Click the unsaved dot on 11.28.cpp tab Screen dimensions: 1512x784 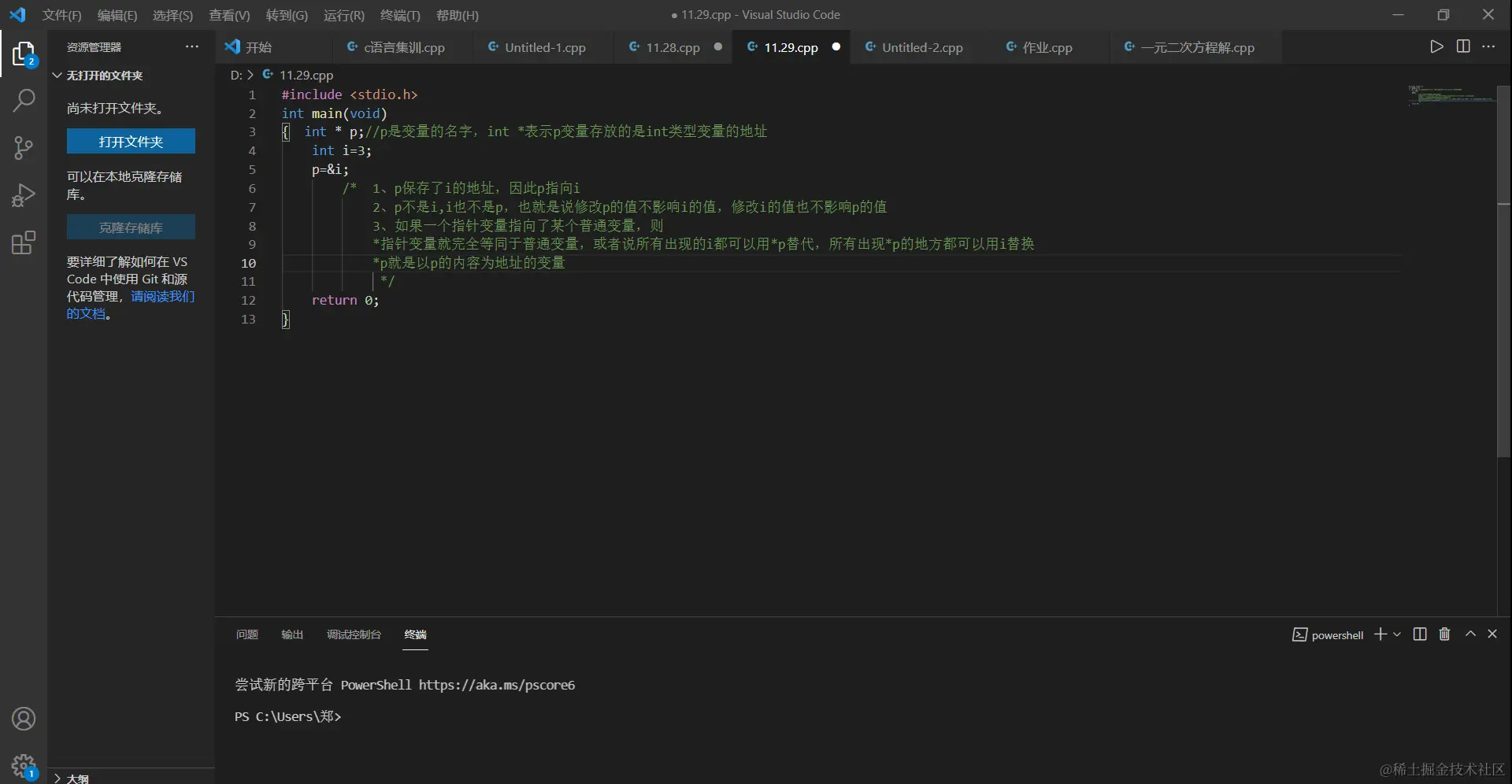[718, 46]
